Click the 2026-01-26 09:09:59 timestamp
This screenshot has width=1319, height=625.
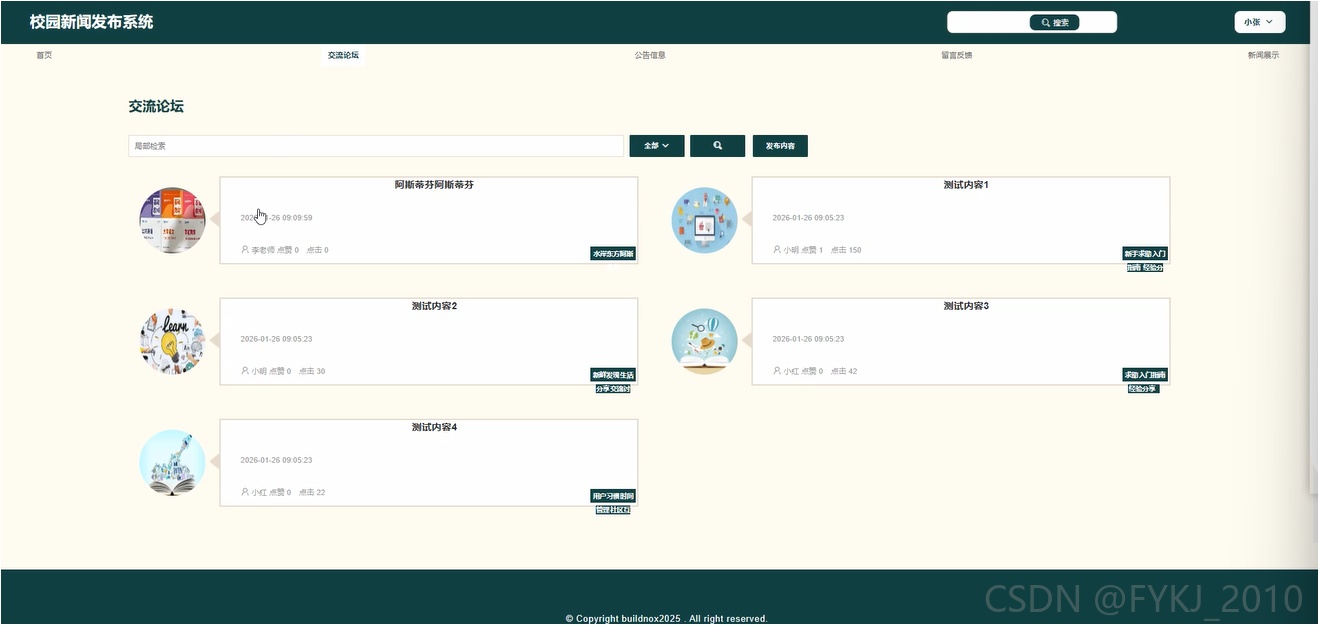coord(276,218)
